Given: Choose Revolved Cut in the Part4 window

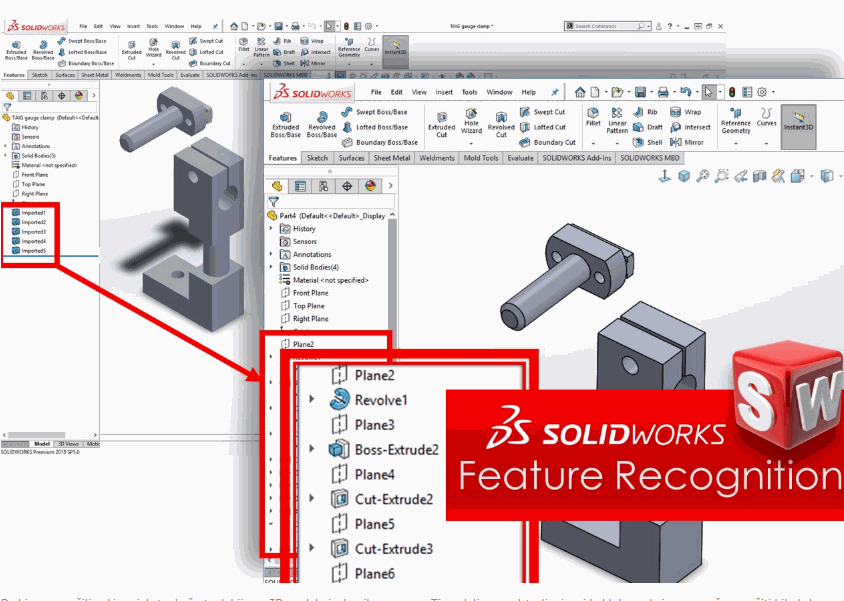Looking at the screenshot, I should [x=501, y=124].
